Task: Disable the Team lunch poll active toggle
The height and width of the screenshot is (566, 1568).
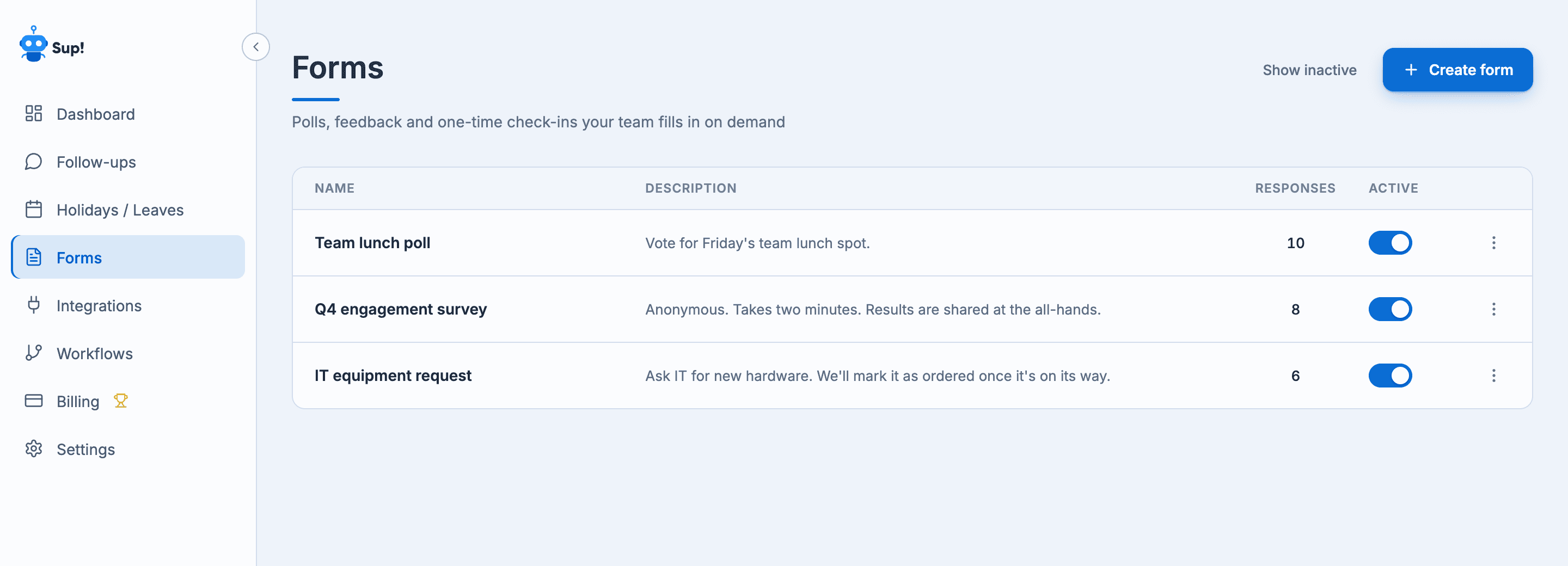Action: (1389, 243)
